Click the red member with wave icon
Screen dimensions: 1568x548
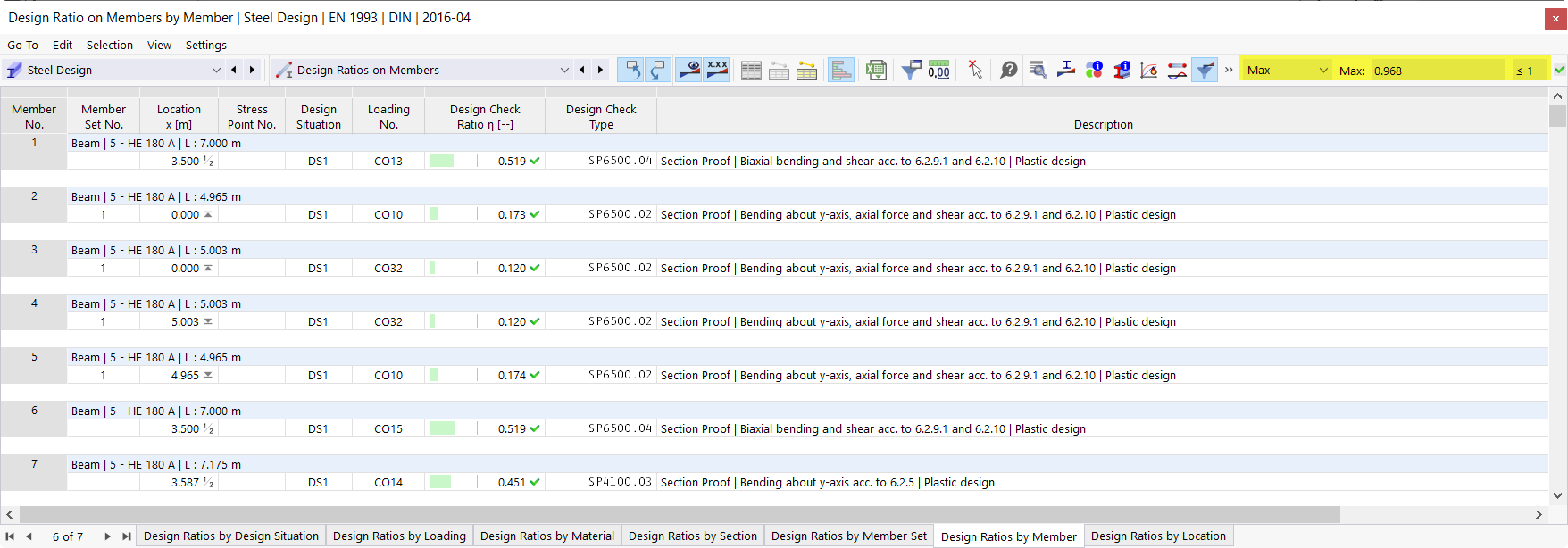(1177, 71)
